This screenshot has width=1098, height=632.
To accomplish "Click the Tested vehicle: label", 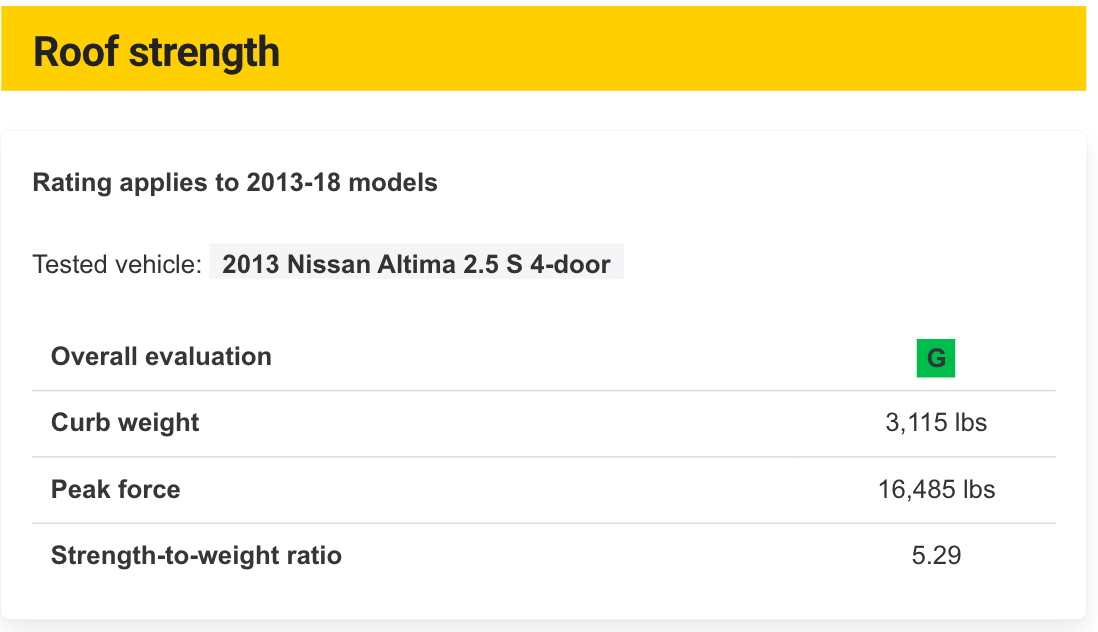I will tap(117, 265).
